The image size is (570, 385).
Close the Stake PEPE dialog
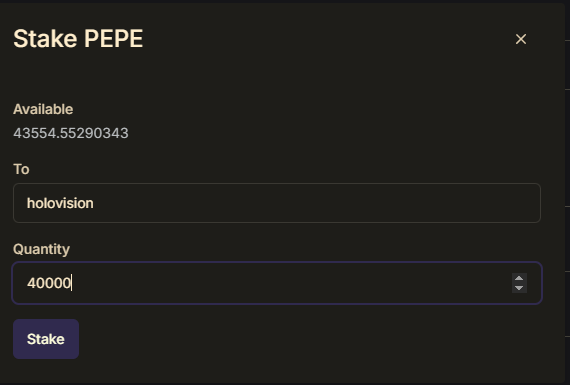(x=521, y=39)
